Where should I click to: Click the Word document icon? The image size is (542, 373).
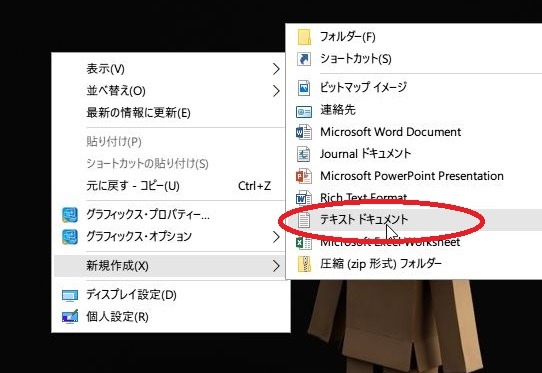click(304, 132)
